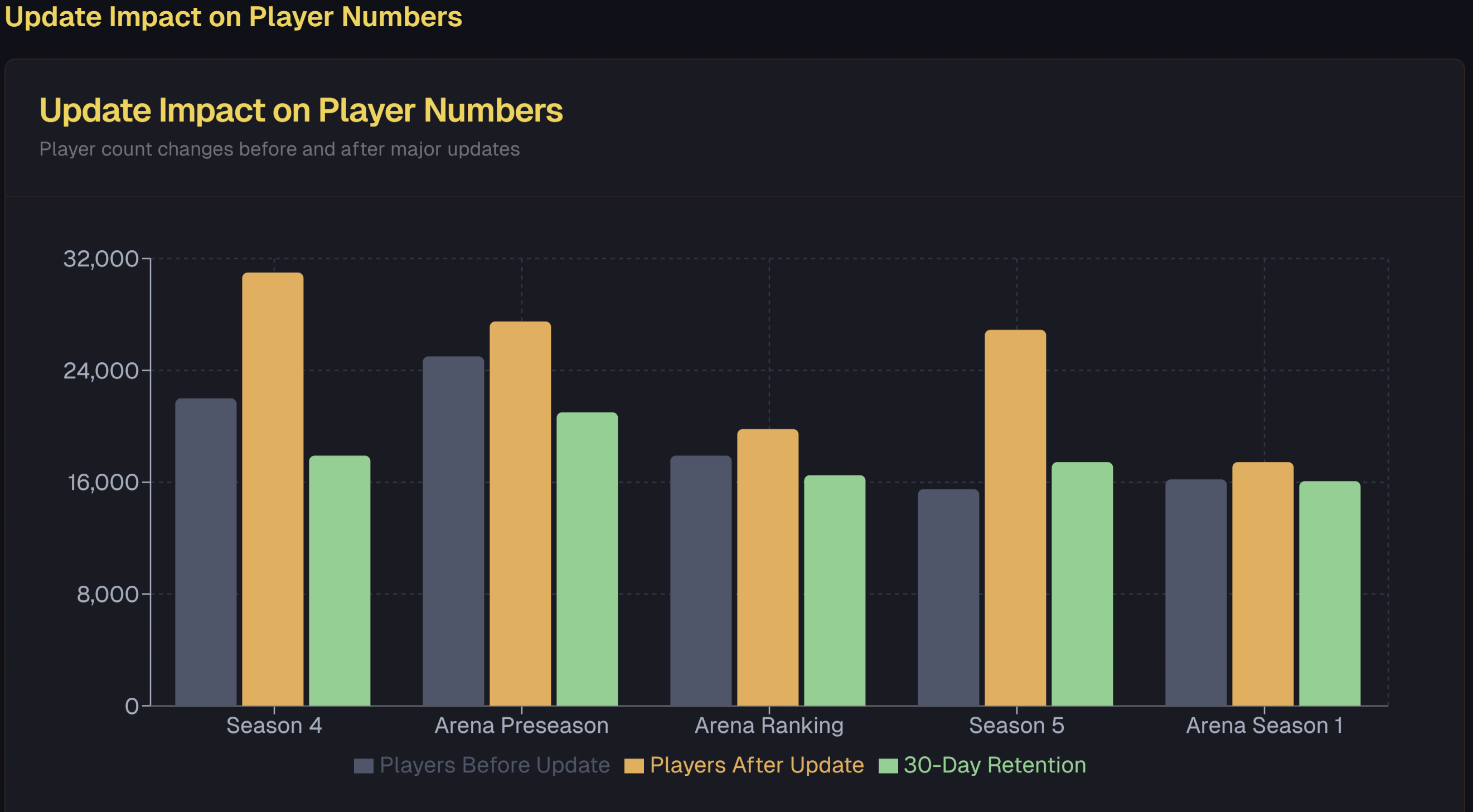Click the orange Players After Update legend swatch
The height and width of the screenshot is (812, 1473).
633,765
